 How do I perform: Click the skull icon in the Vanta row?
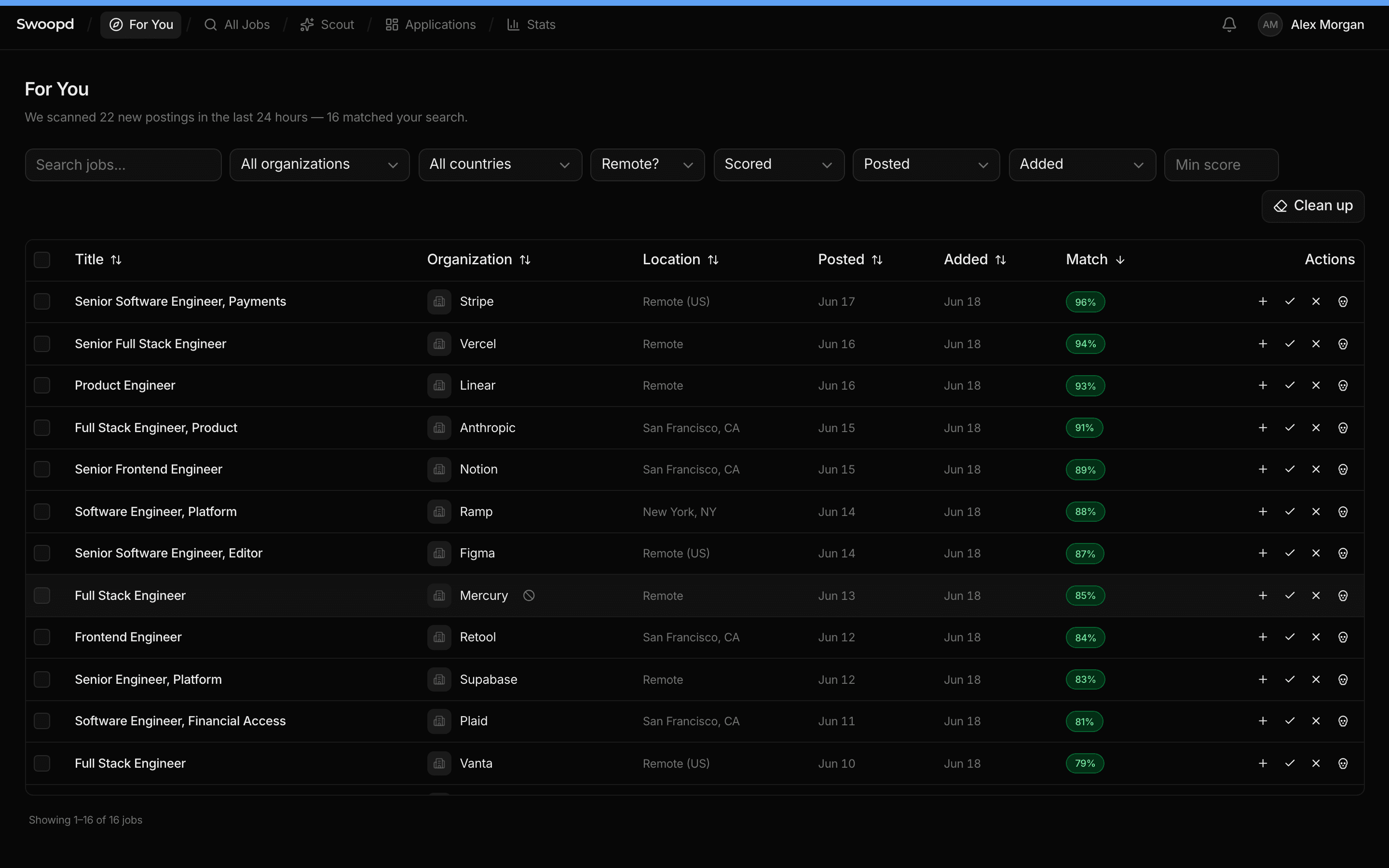(x=1343, y=763)
